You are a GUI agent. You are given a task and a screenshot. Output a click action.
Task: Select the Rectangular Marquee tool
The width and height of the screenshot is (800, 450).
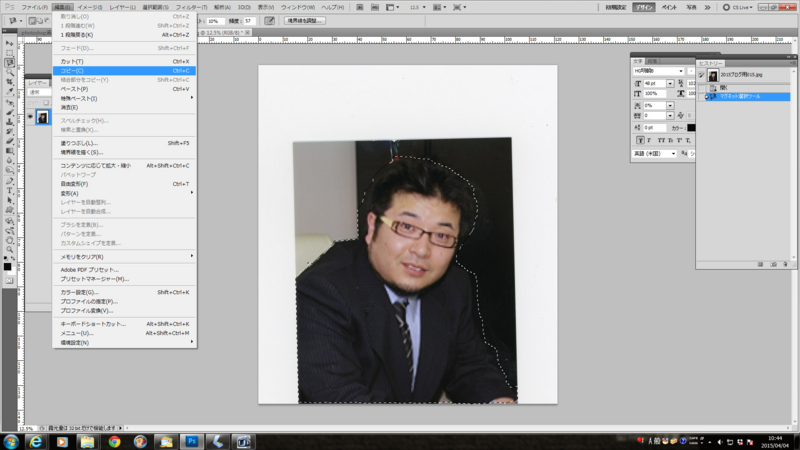pos(10,53)
